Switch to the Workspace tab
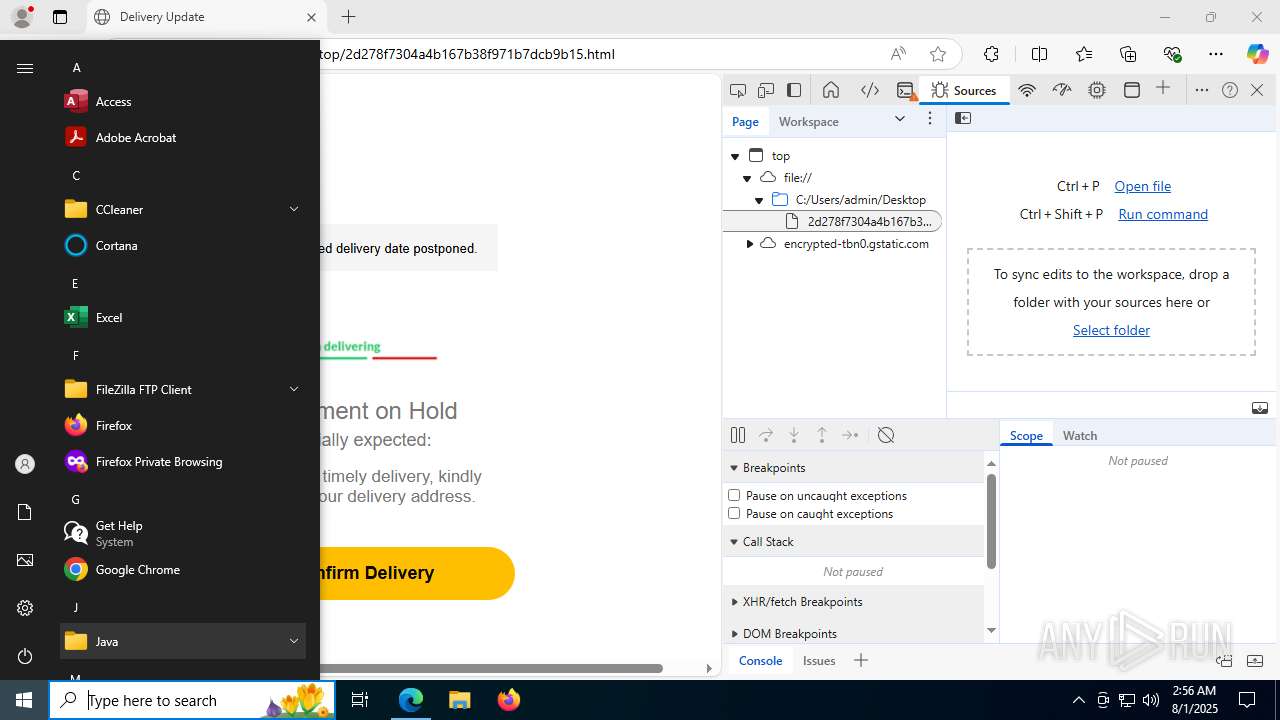Viewport: 1280px width, 720px height. pos(809,121)
